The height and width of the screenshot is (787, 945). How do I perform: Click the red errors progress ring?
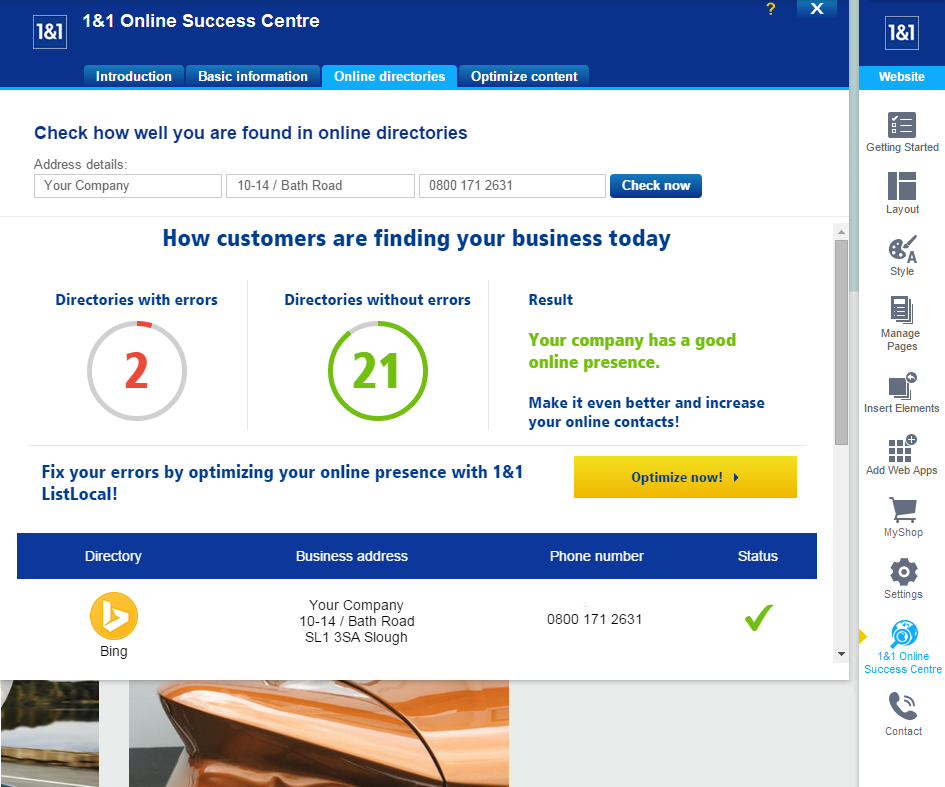coord(136,370)
